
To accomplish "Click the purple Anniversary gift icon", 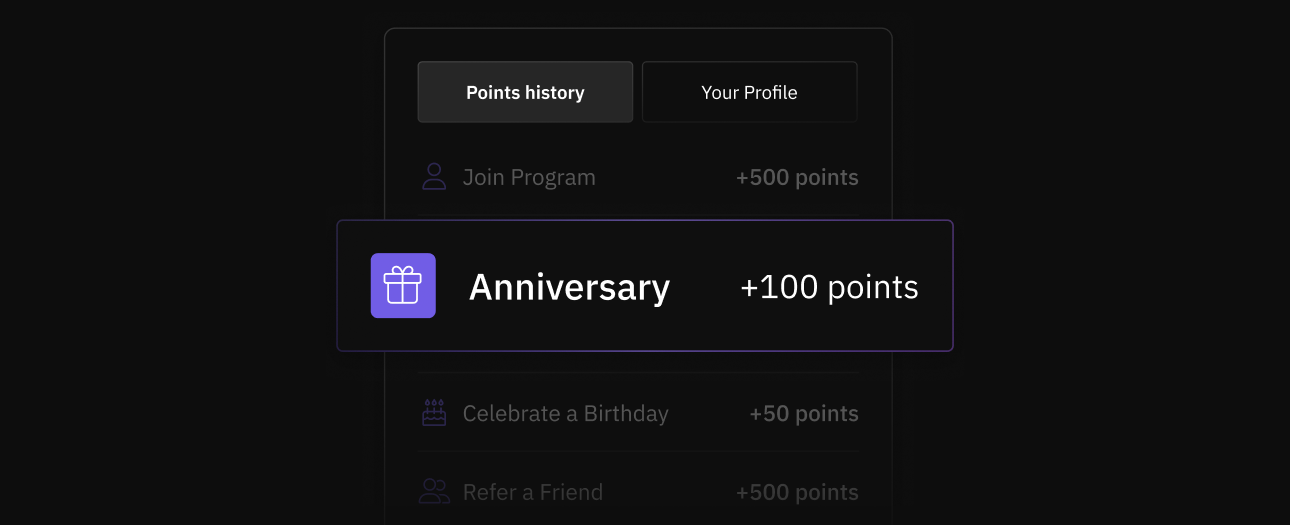I will click(403, 286).
